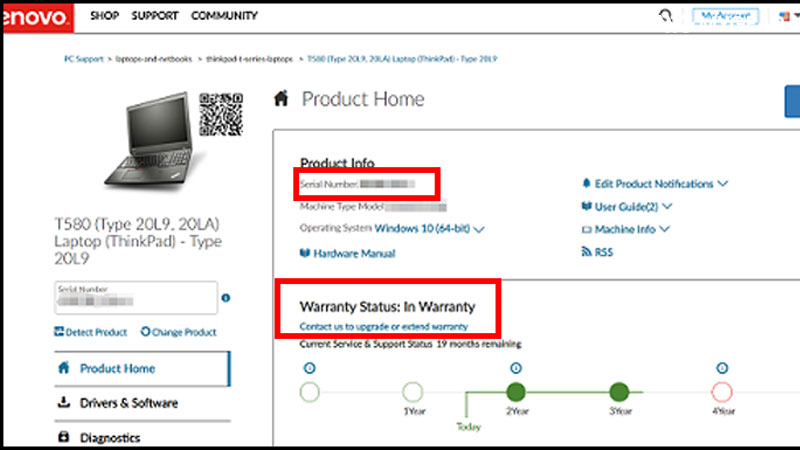This screenshot has width=800, height=450.
Task: Click the '19 months remaining' status text
Action: click(x=479, y=344)
